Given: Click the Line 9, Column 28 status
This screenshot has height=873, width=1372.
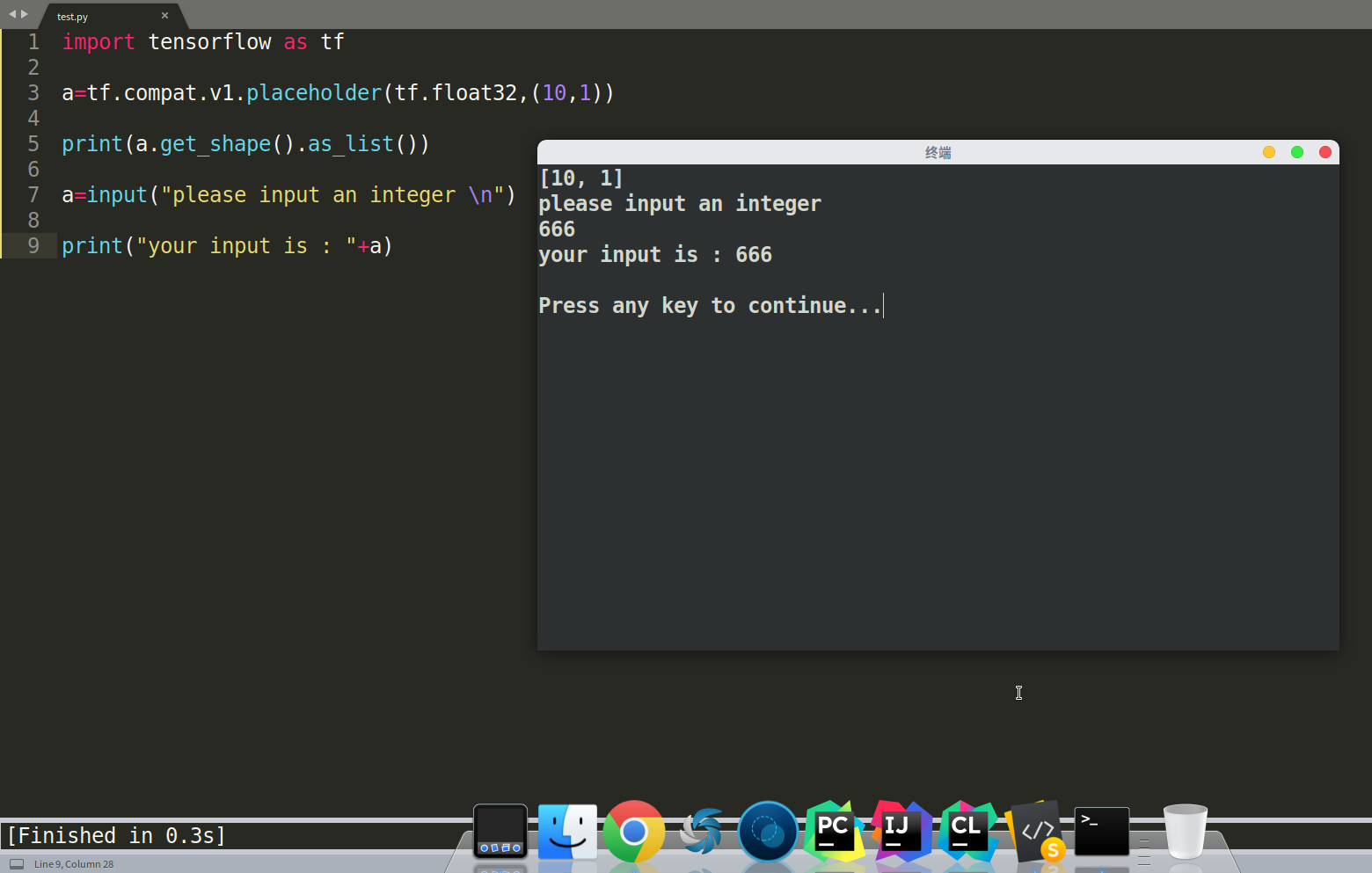Looking at the screenshot, I should (74, 864).
